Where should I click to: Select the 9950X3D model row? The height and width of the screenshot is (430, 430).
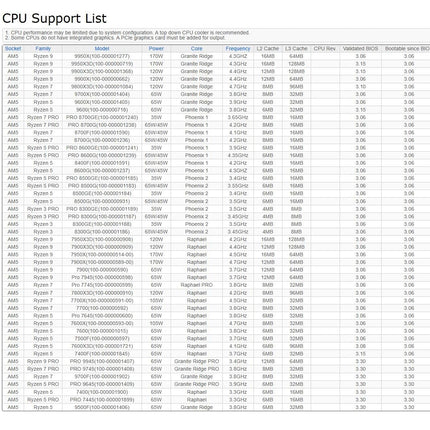point(216,64)
